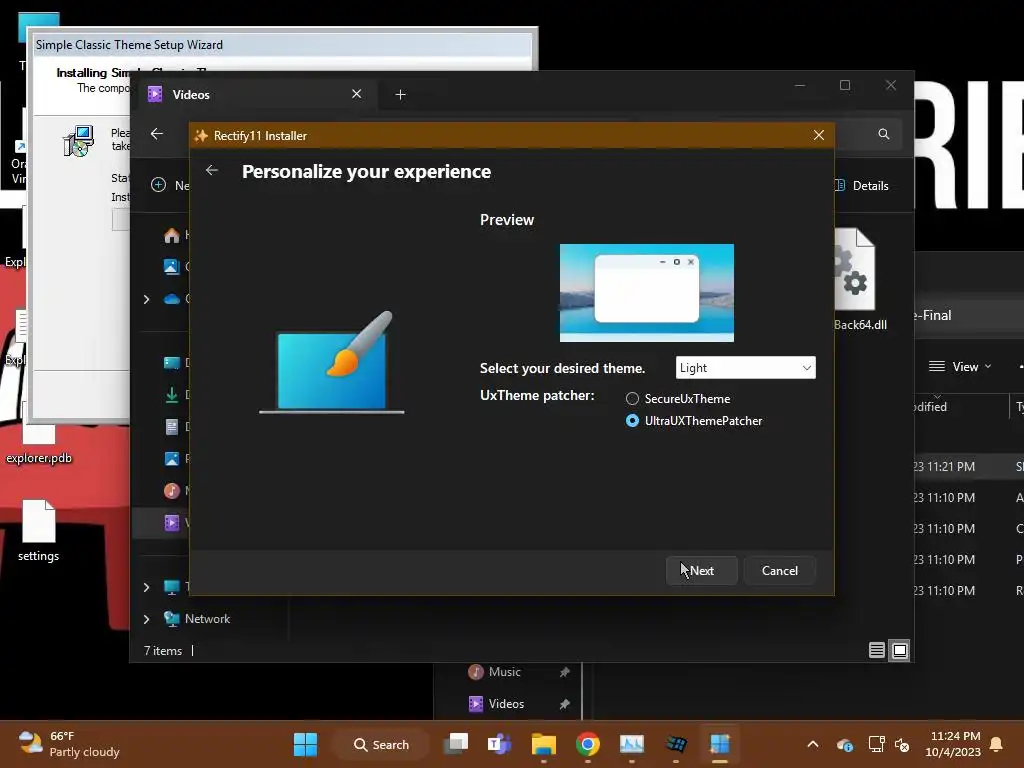Switch to details list view layout
Viewport: 1024px width, 768px height.
[x=876, y=650]
